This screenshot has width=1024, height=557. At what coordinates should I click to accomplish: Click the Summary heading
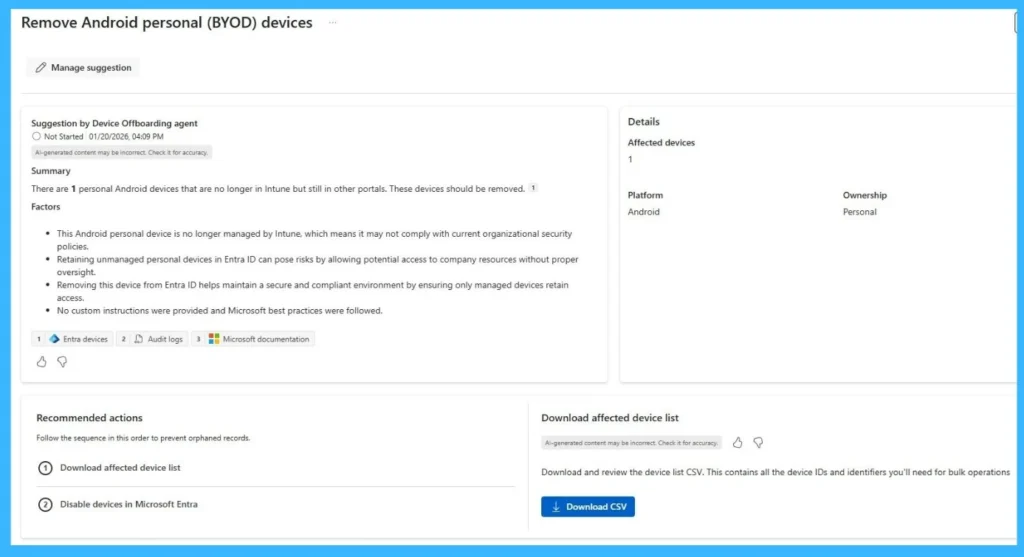pos(51,170)
